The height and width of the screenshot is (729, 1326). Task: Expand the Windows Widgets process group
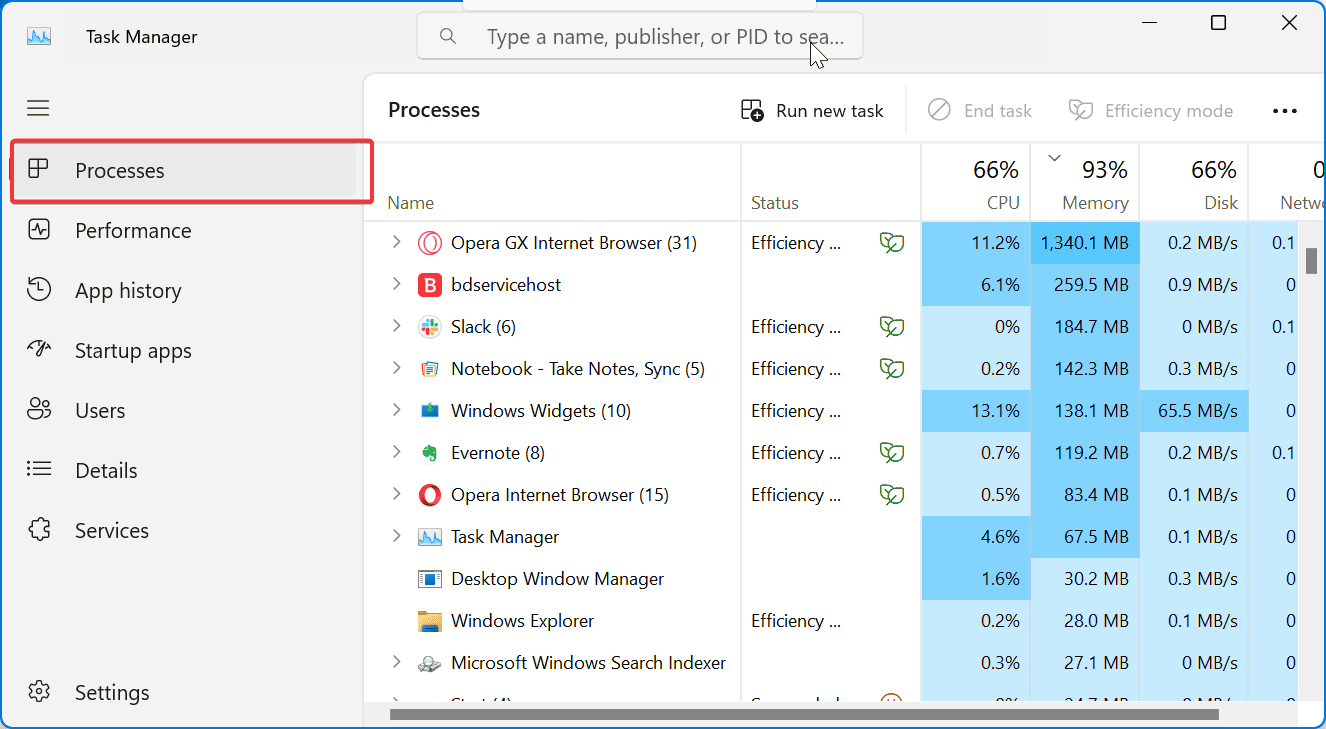[396, 410]
